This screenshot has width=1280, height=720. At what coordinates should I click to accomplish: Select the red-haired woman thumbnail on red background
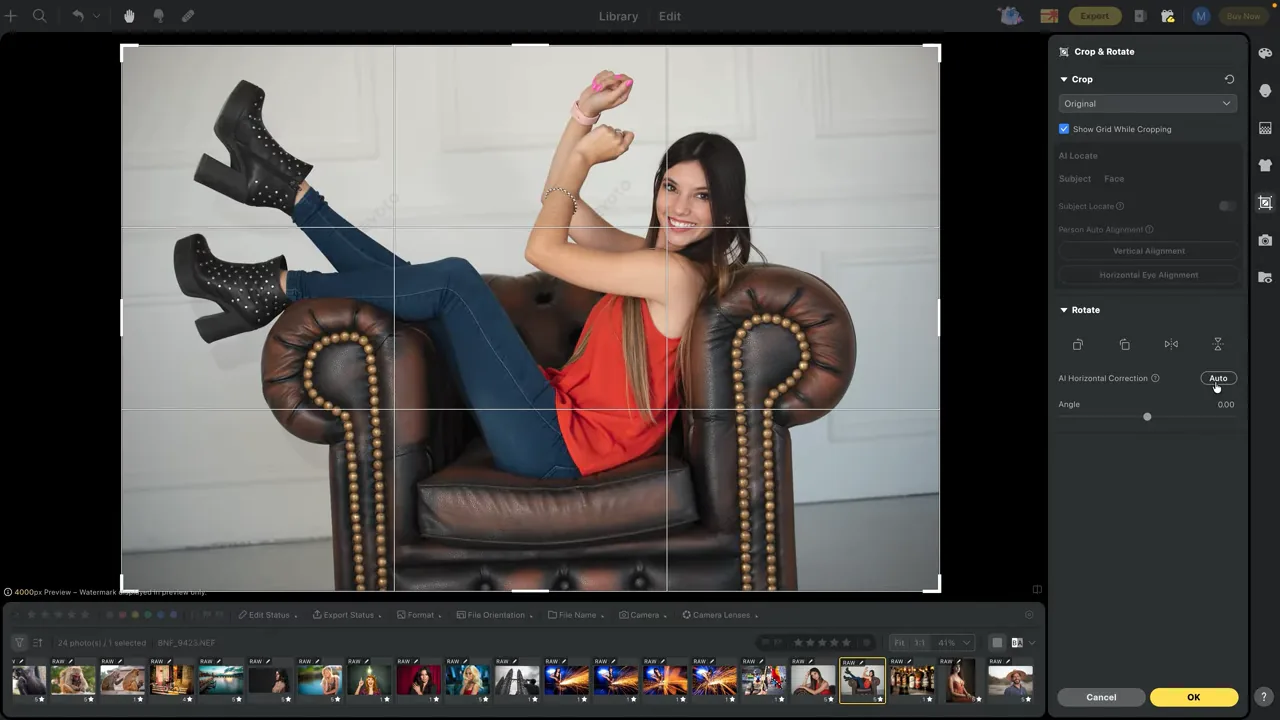pos(418,680)
